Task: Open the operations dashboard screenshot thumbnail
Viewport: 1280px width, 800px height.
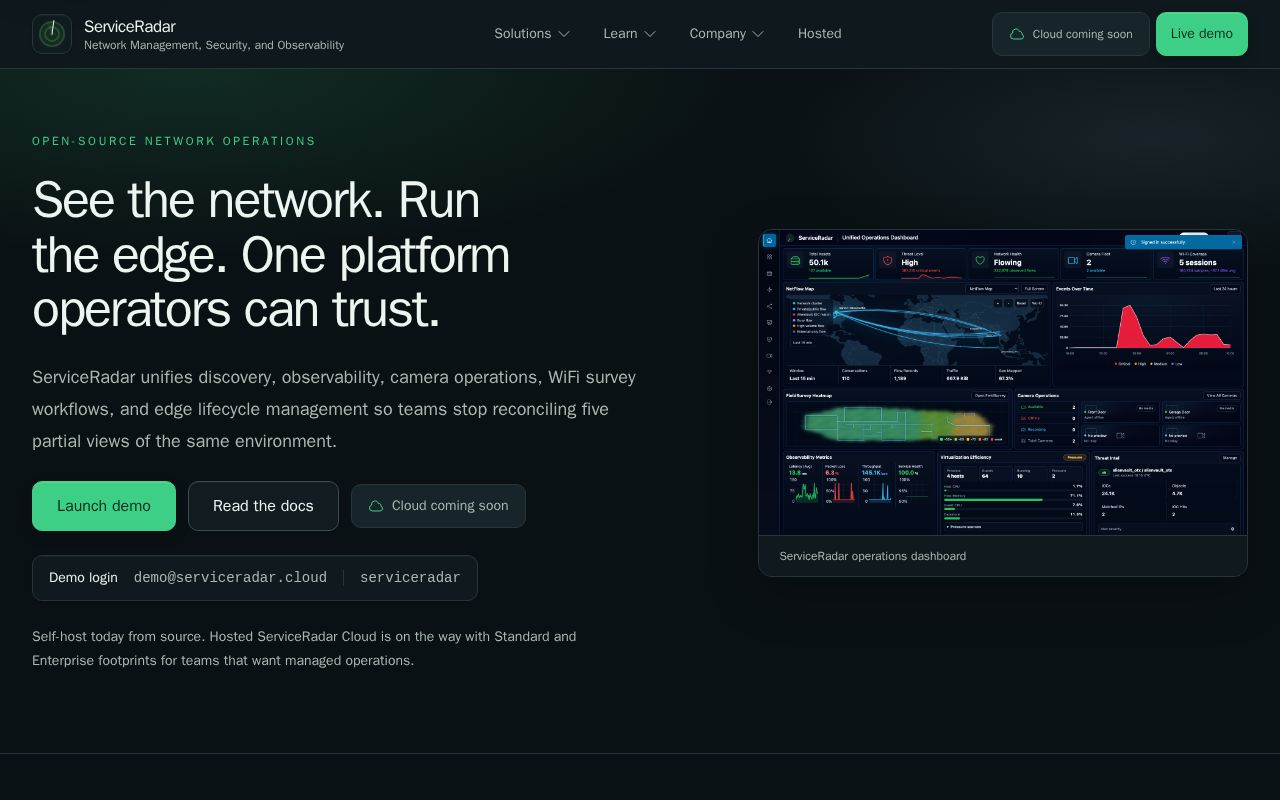Action: (x=1003, y=383)
